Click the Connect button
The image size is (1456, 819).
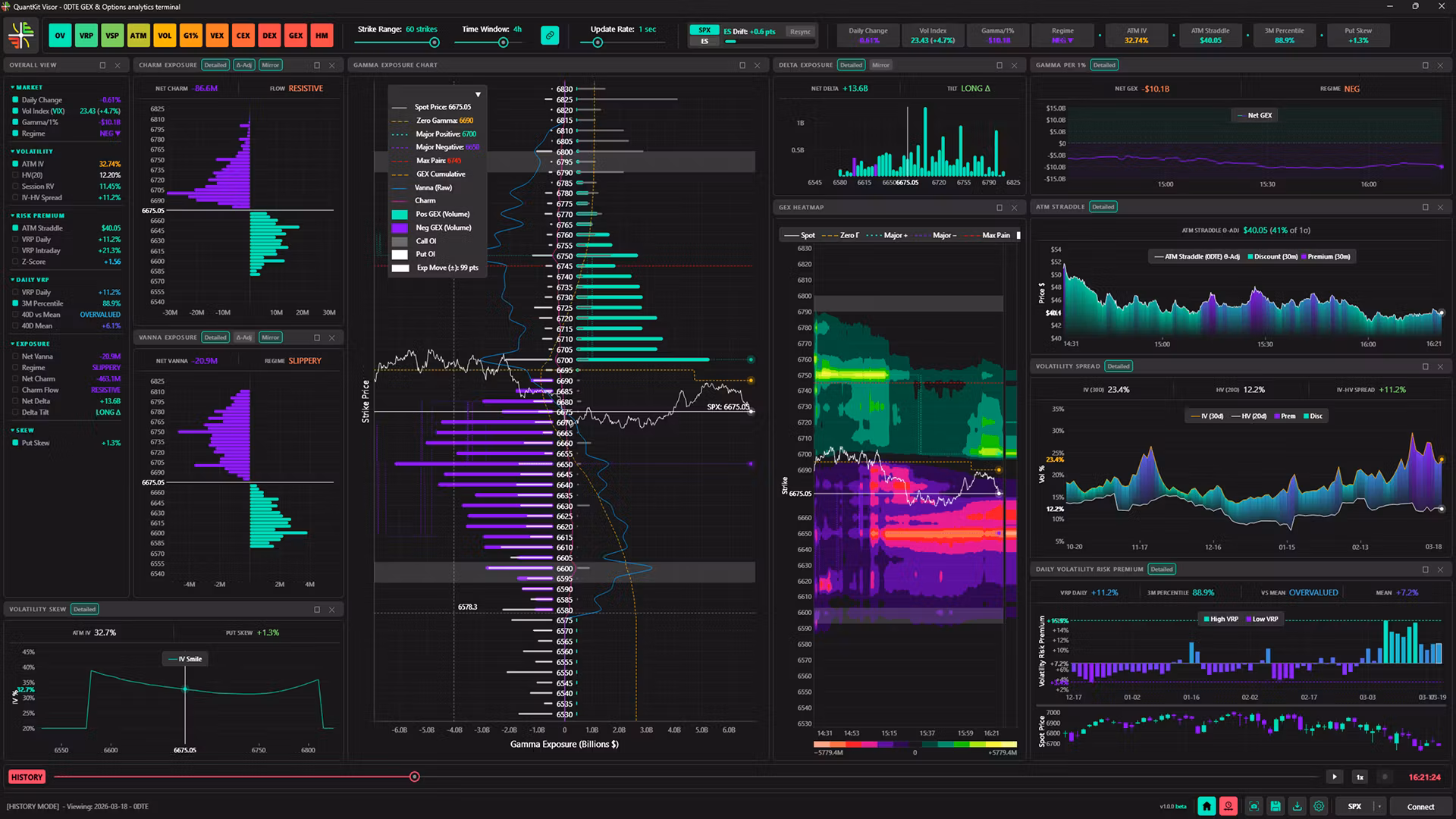tap(1420, 806)
